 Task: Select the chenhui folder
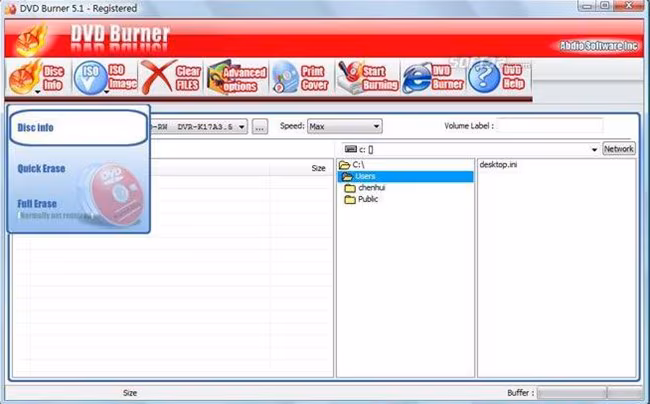coord(365,188)
